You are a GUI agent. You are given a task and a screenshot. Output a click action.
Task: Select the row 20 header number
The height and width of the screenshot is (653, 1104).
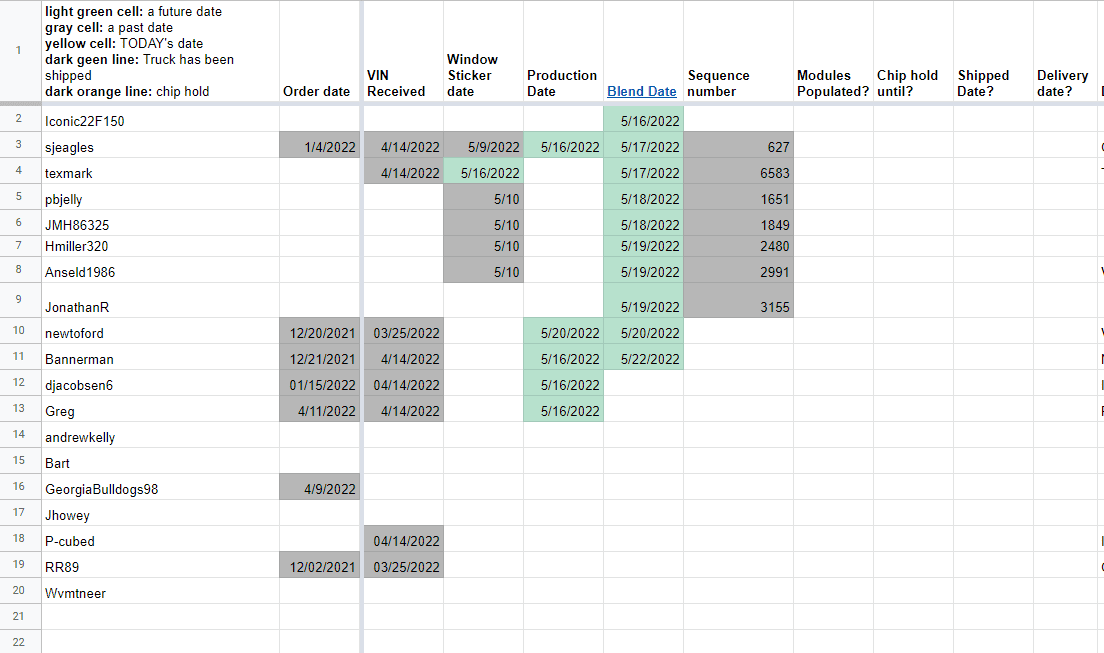[x=19, y=593]
